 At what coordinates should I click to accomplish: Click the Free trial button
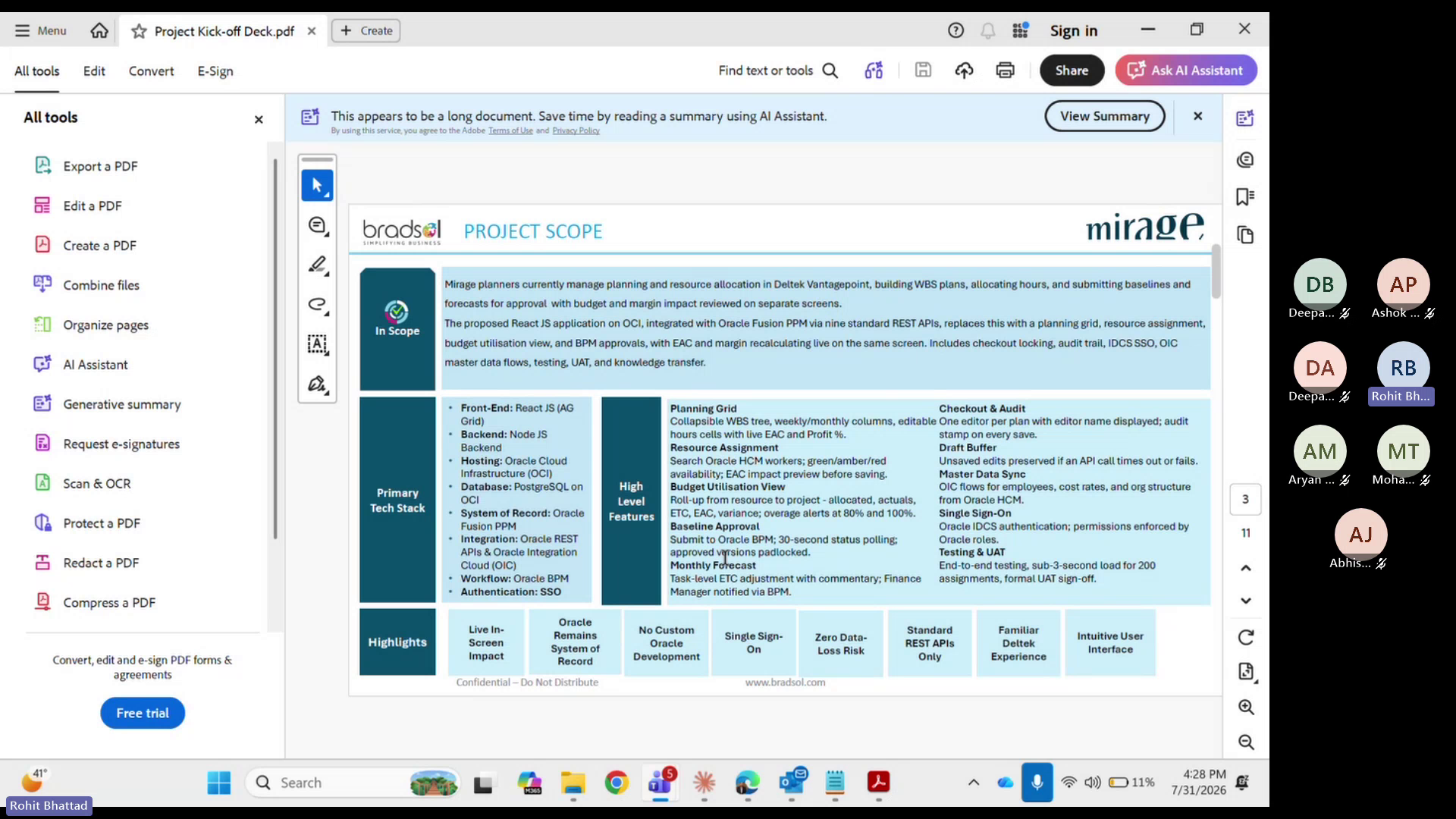143,713
